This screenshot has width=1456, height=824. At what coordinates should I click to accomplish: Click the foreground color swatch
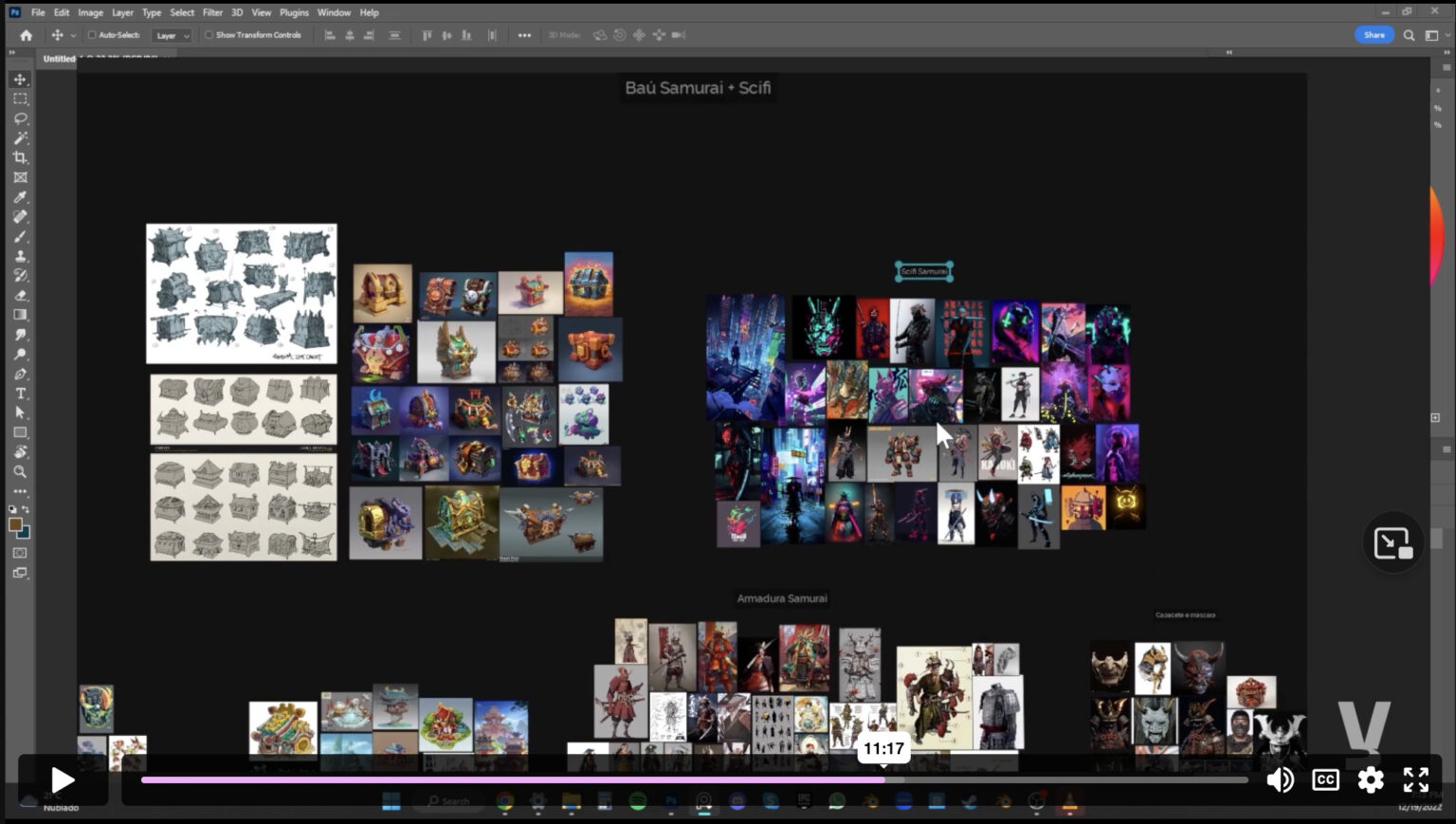coord(15,525)
